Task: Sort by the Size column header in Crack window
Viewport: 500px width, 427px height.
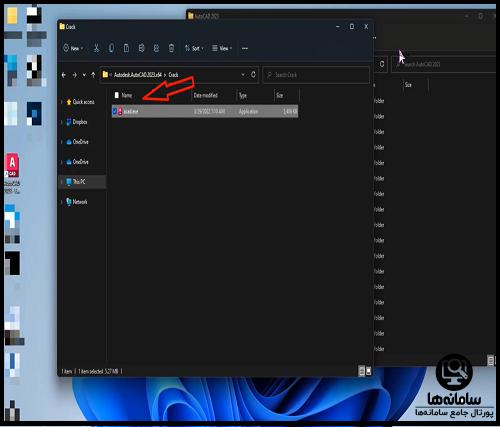Action: pyautogui.click(x=279, y=95)
